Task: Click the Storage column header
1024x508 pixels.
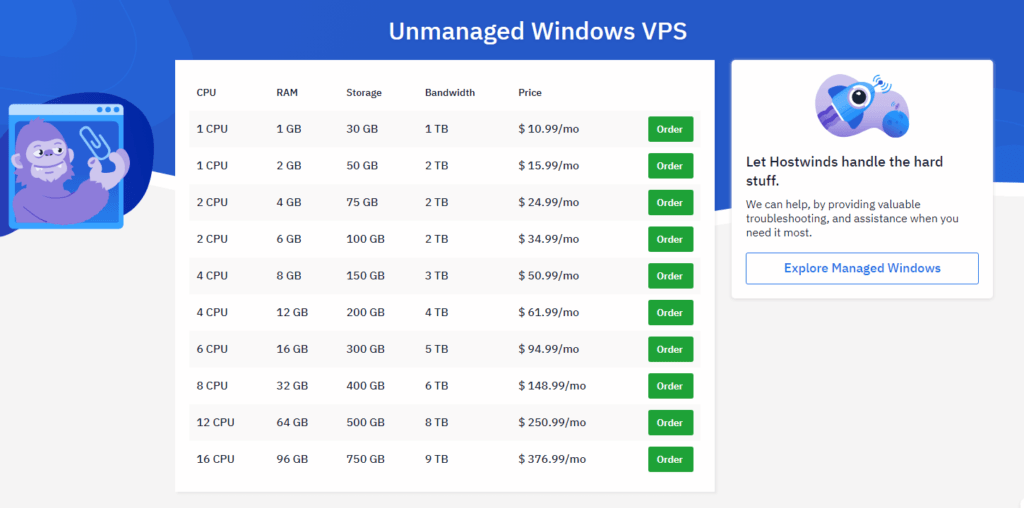Action: (364, 93)
